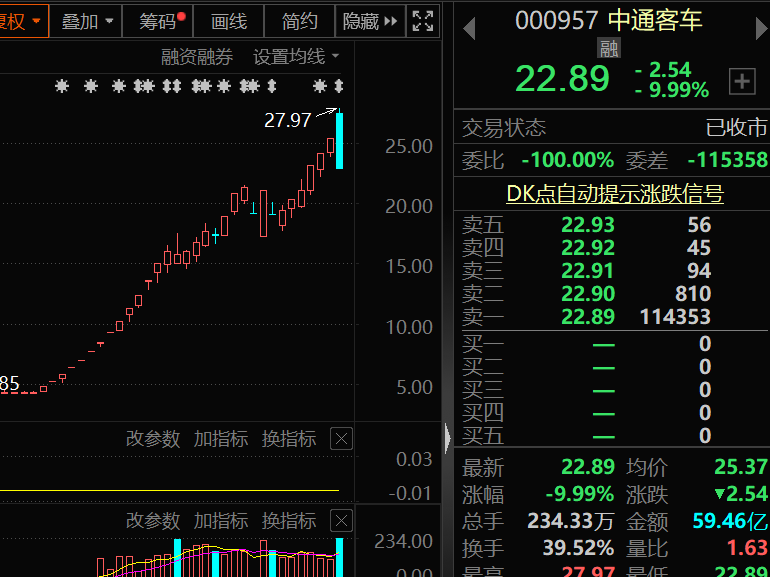Open DK点自动提示涨跌信号 link

pos(614,194)
